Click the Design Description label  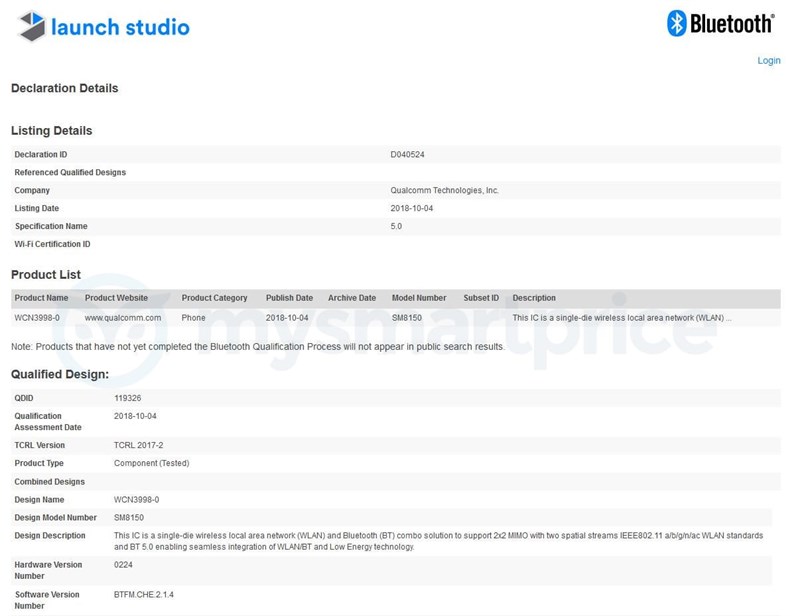click(x=49, y=535)
